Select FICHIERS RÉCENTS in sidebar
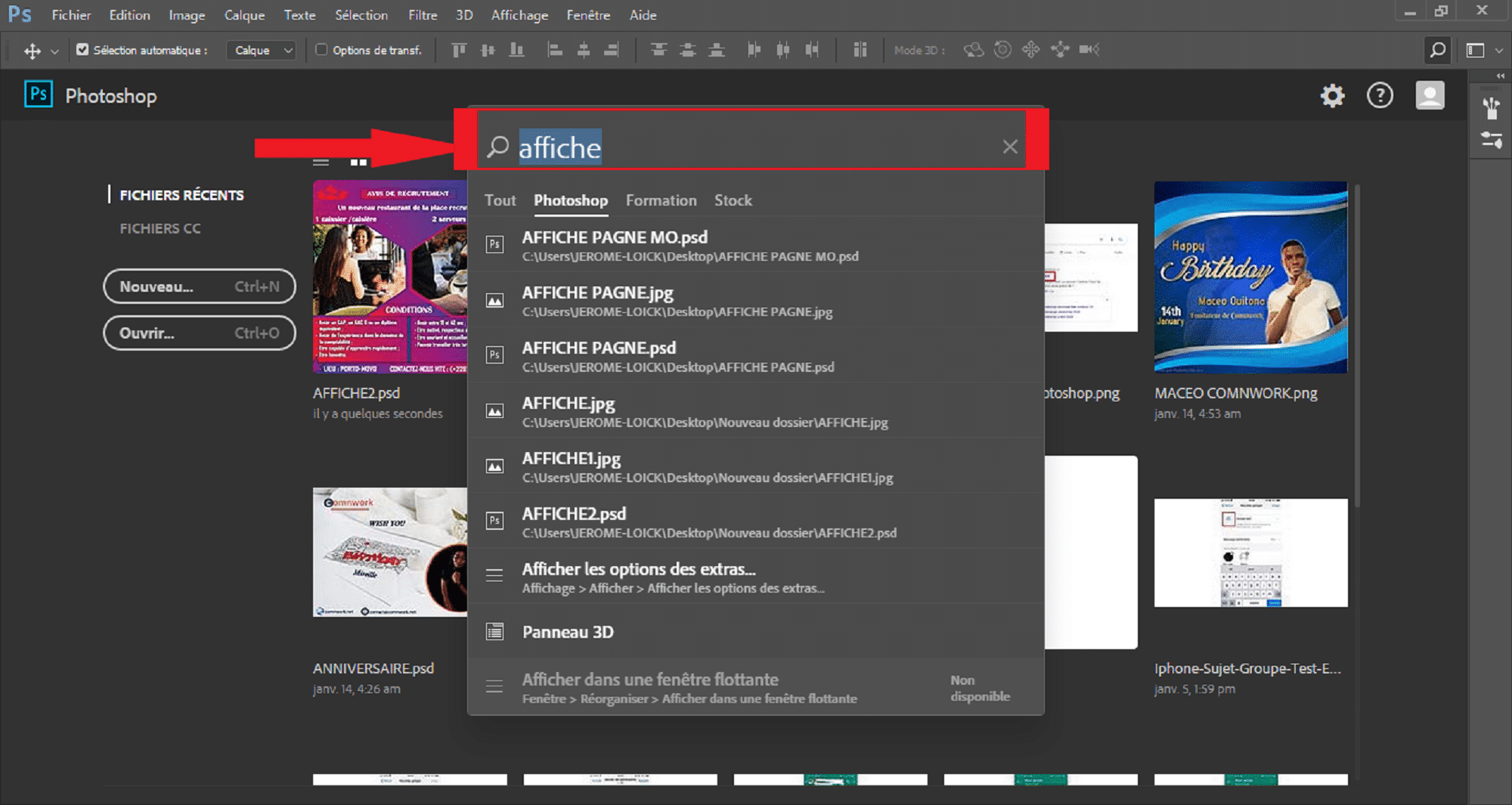Viewport: 1512px width, 805px height. [x=181, y=195]
